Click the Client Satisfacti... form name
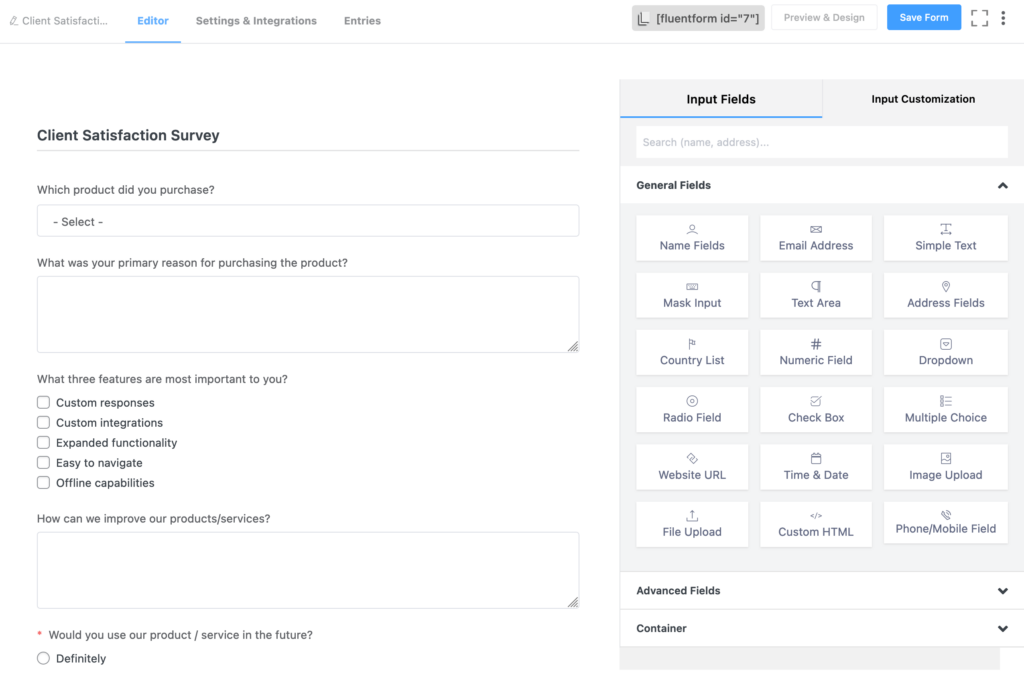Screen dimensions: 1024x699 [x=65, y=21]
